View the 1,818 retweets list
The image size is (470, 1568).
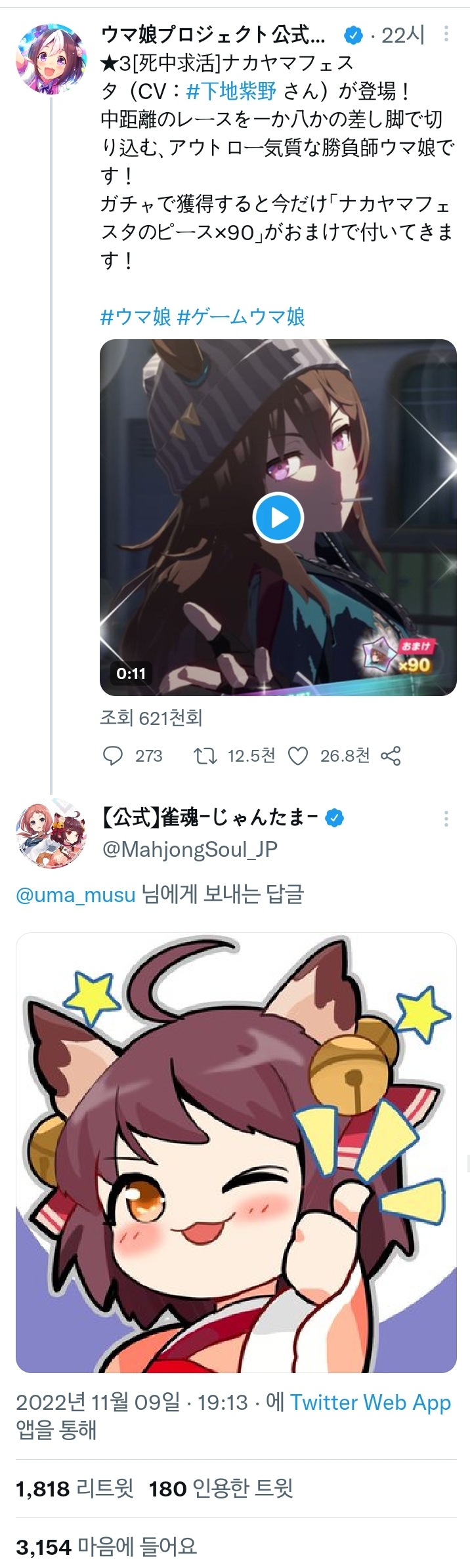point(75,1489)
